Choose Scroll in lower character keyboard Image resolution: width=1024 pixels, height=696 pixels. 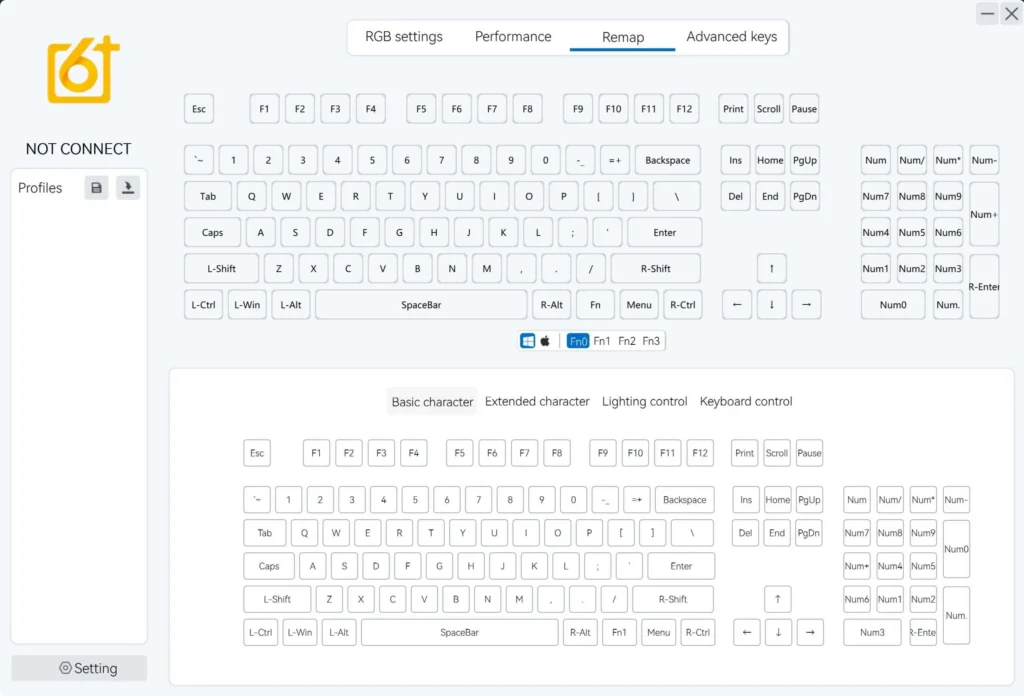[776, 453]
